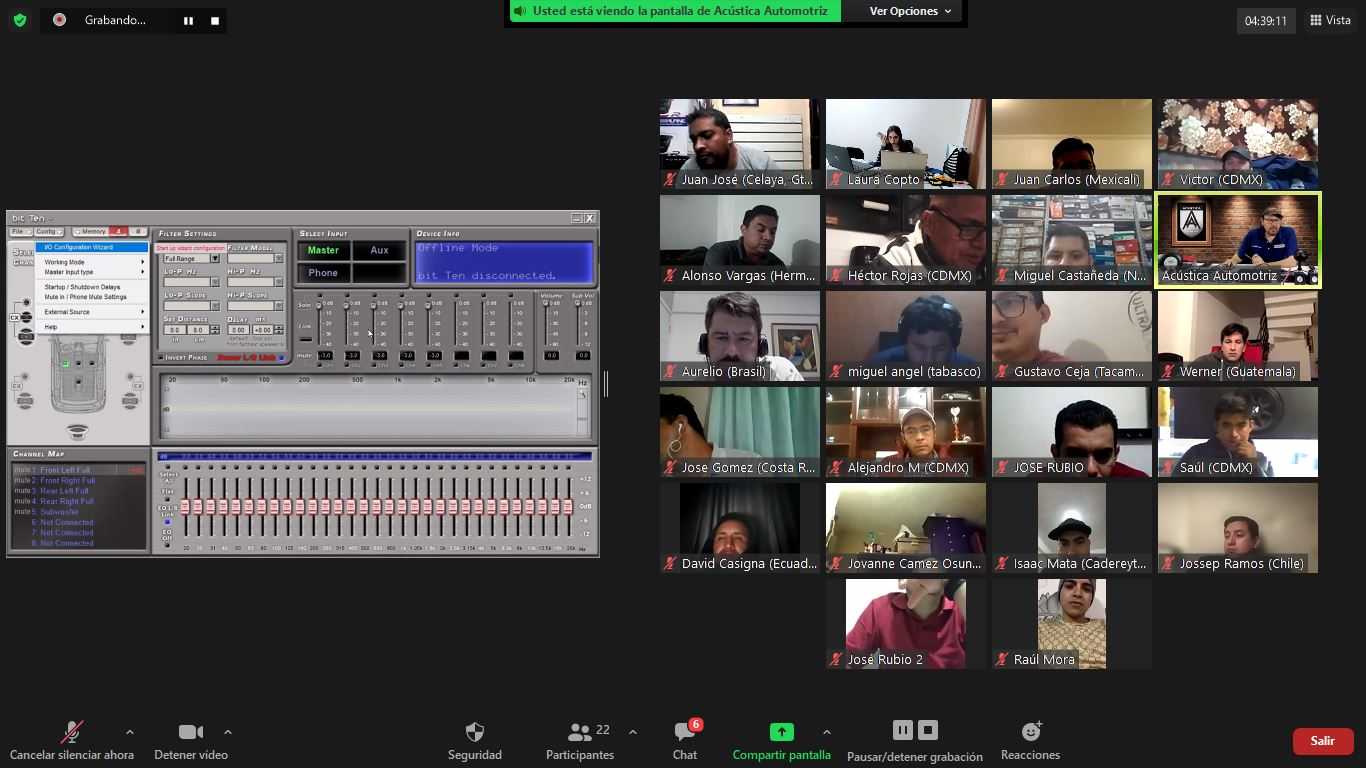Click the 20 Hz EQ band fader
The width and height of the screenshot is (1366, 768).
[x=185, y=507]
